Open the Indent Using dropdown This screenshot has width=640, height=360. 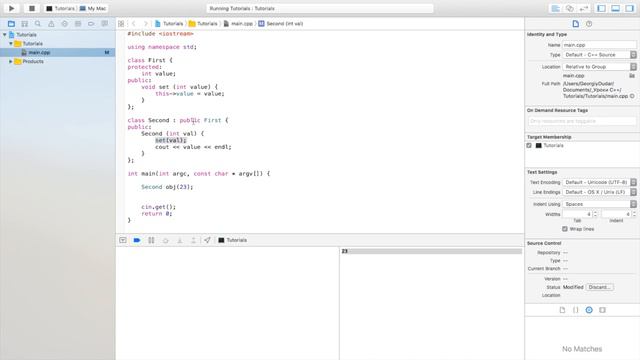[599, 204]
